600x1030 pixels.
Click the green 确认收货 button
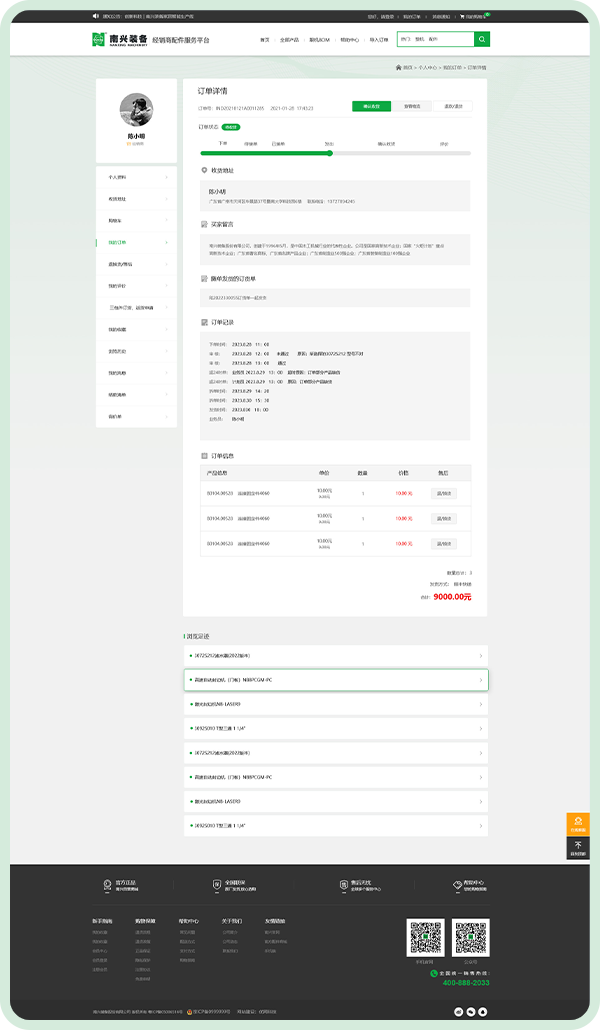371,106
